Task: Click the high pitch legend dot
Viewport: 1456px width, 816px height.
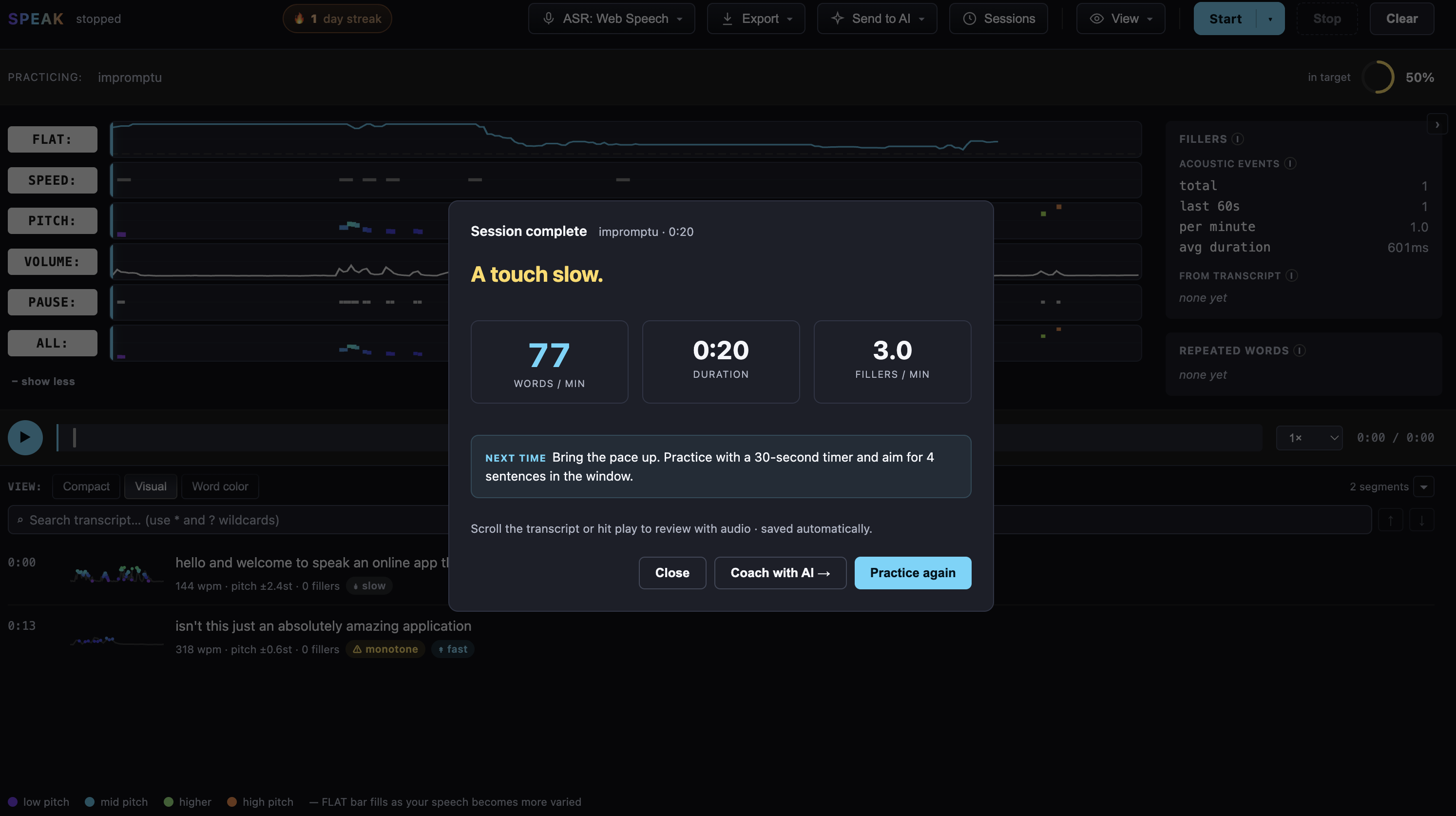Action: point(232,802)
